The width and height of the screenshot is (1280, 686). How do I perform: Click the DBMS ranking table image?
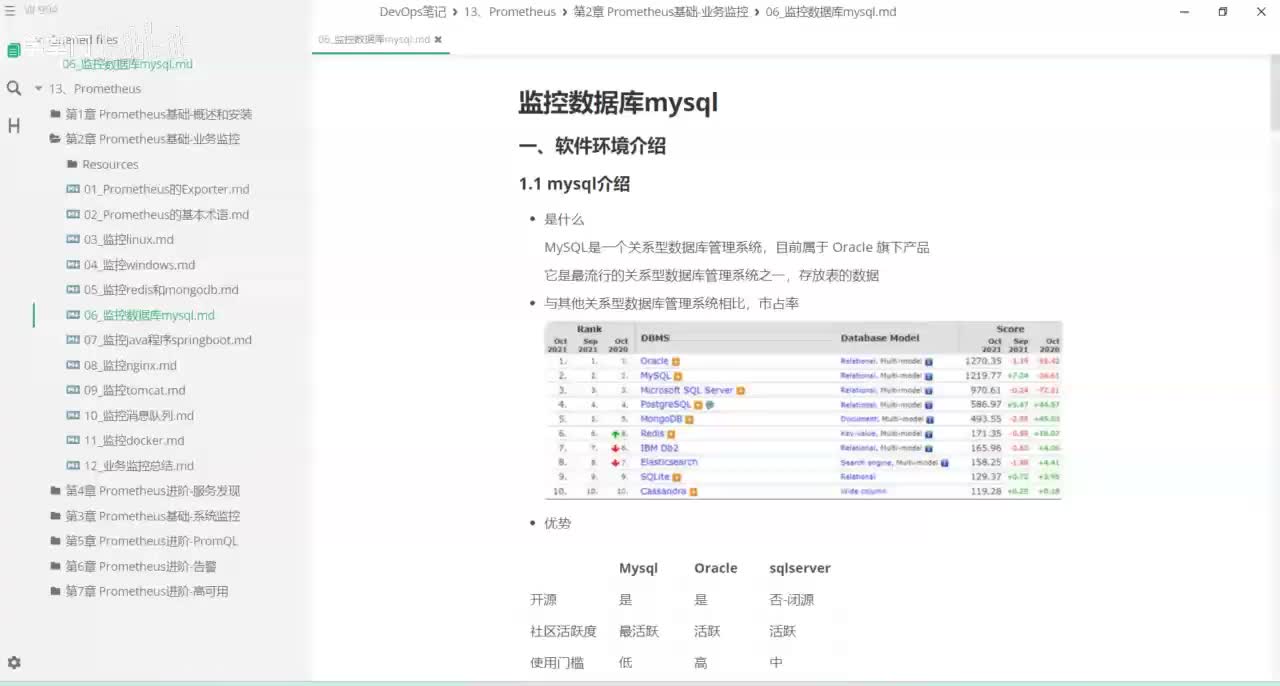click(x=803, y=410)
